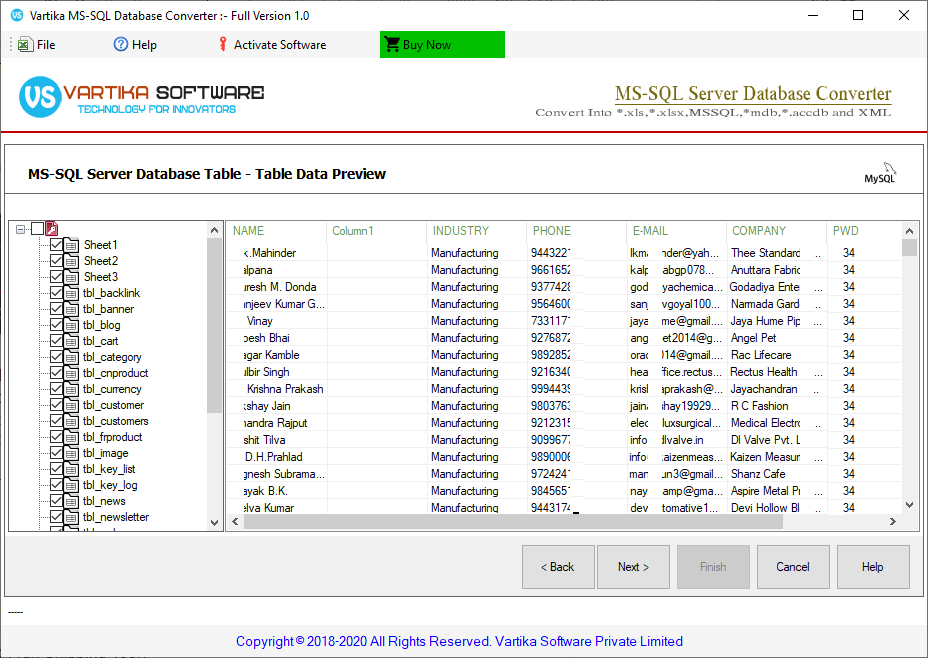Toggle the root database checkbox
This screenshot has height=658, width=928.
pyautogui.click(x=37, y=228)
